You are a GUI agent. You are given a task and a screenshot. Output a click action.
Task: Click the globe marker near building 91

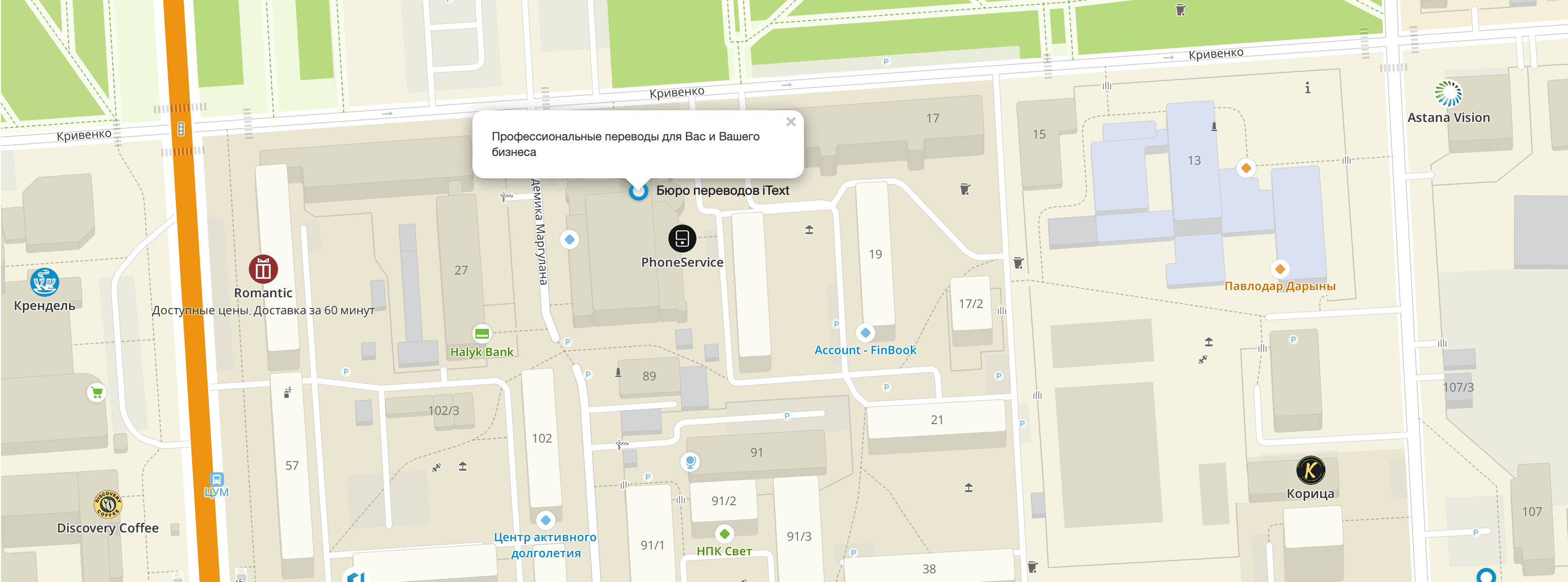[x=690, y=462]
